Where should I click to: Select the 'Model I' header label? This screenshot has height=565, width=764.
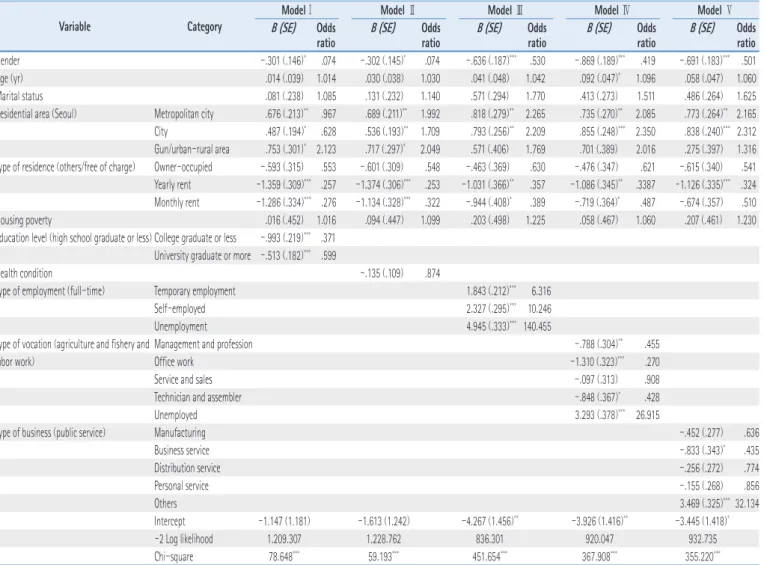pos(296,10)
